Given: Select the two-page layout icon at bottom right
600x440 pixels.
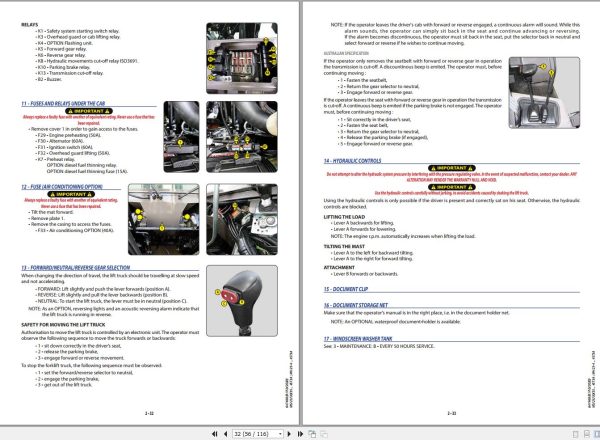Looking at the screenshot, I should pyautogui.click(x=597, y=434).
